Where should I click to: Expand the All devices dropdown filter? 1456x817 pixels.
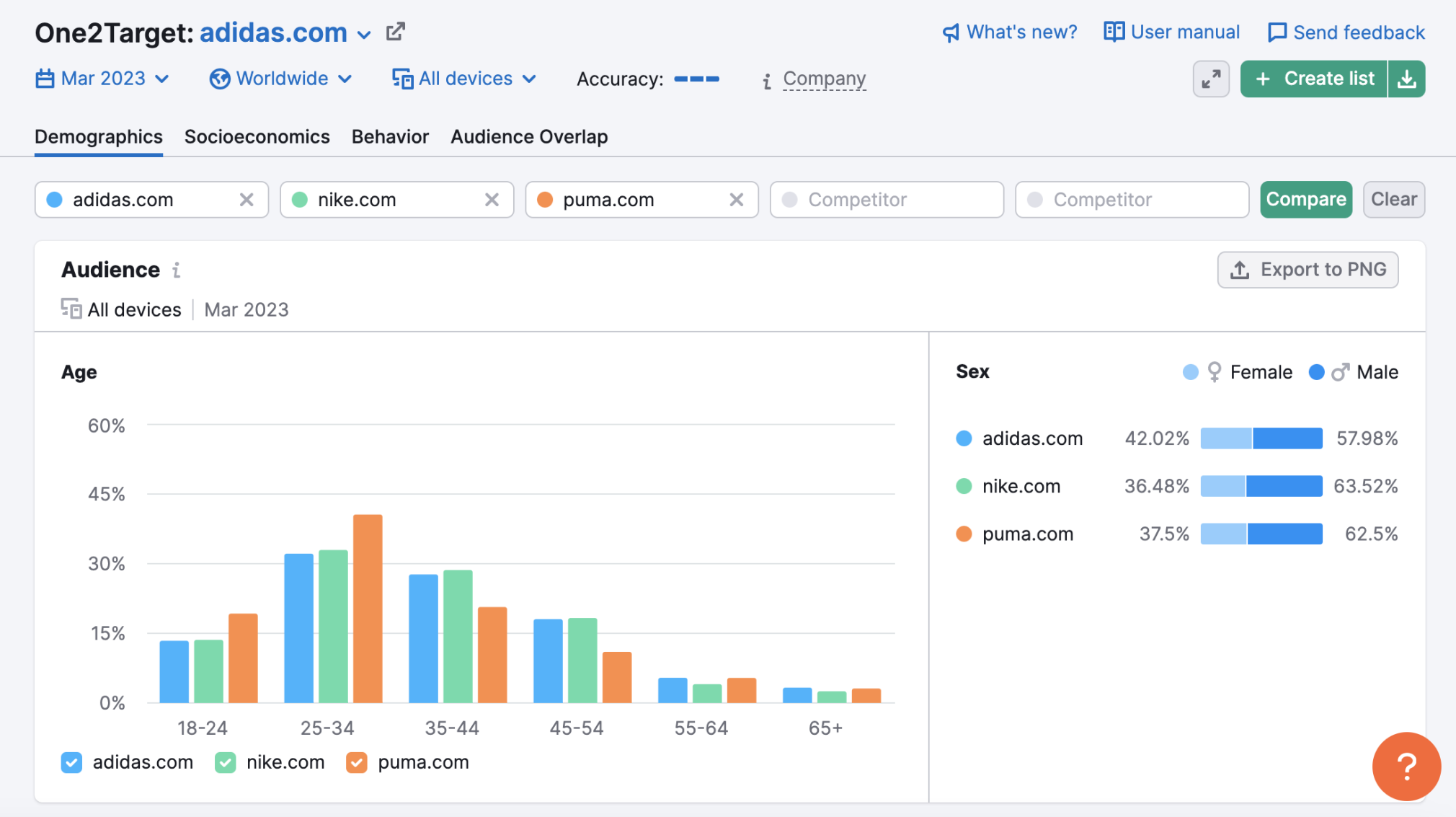463,79
